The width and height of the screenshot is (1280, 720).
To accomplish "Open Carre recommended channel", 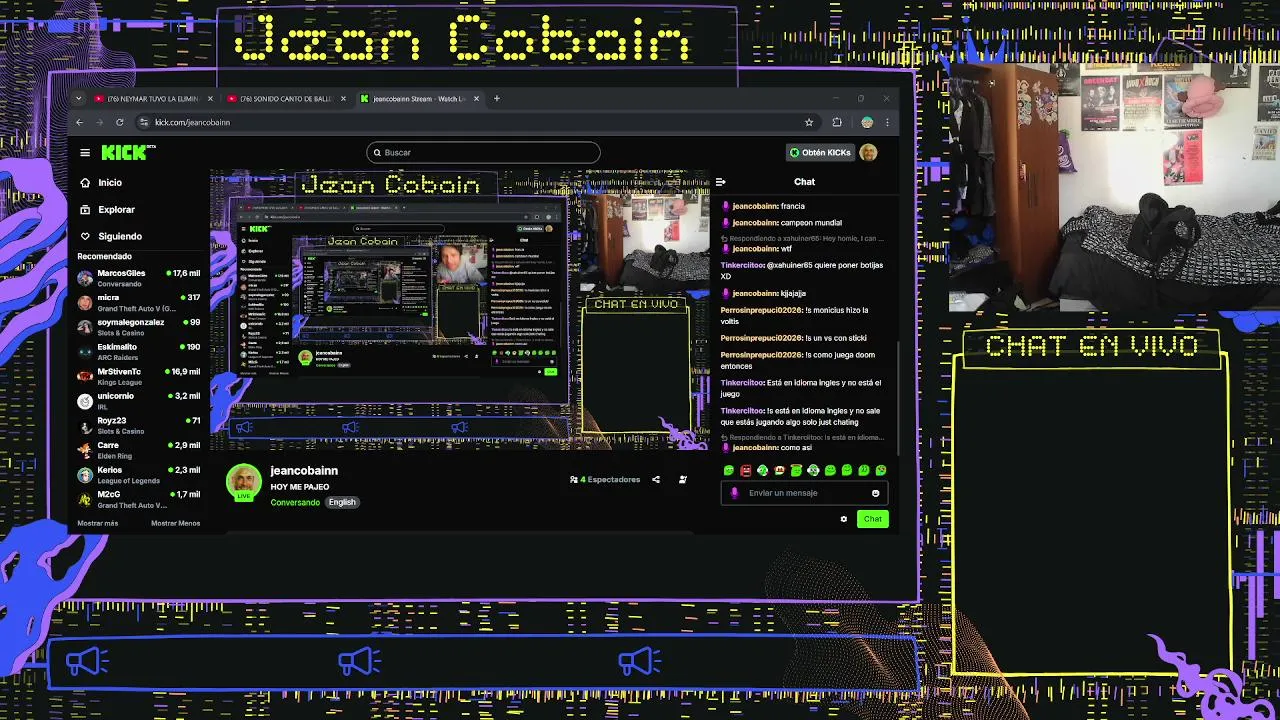I will pos(139,450).
